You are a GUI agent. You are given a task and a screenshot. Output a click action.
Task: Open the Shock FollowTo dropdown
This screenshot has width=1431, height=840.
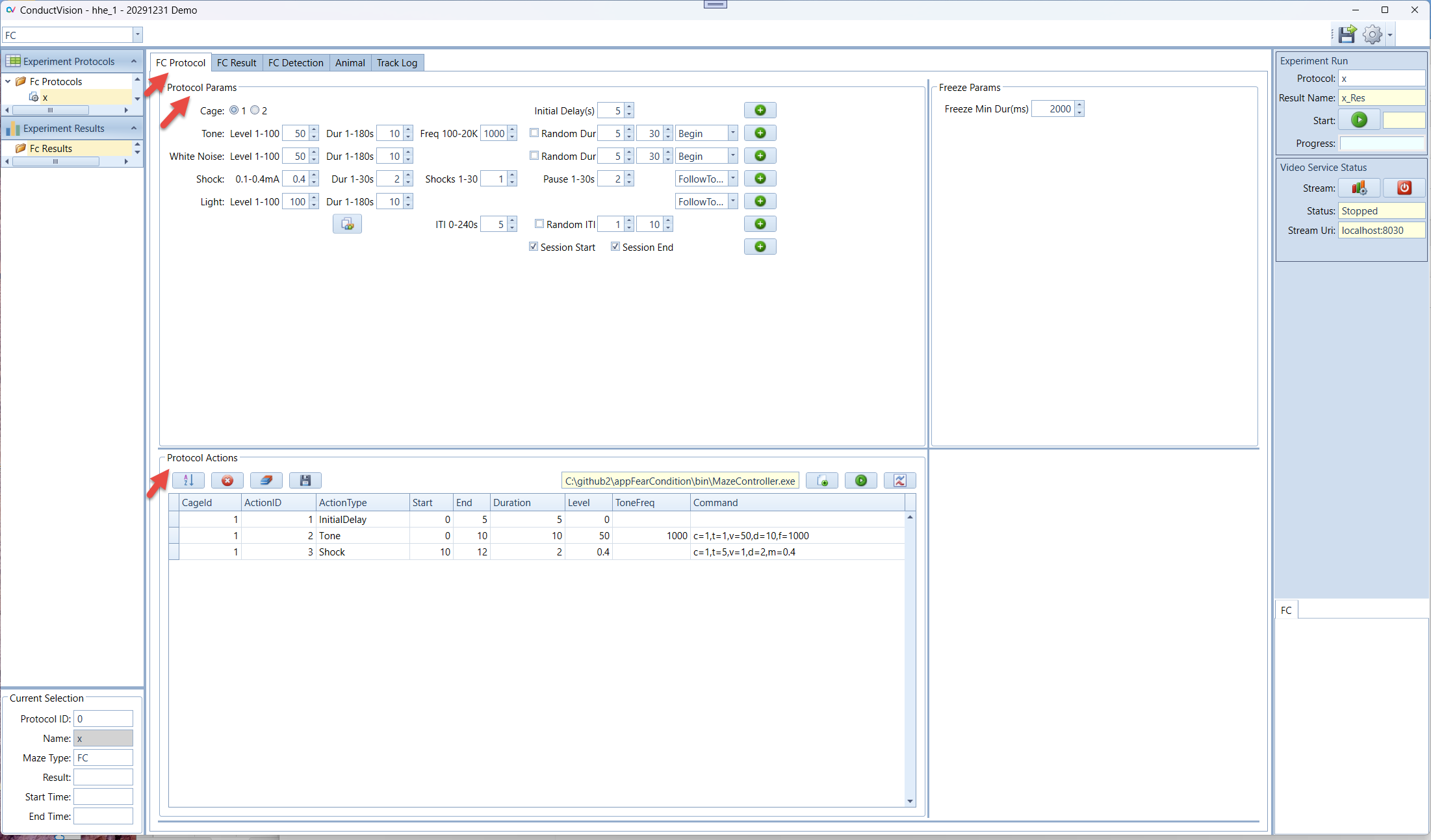coord(732,179)
